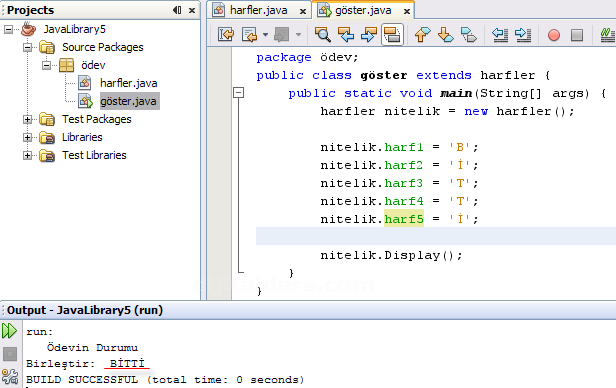Minimize the Projects panel

[177, 10]
